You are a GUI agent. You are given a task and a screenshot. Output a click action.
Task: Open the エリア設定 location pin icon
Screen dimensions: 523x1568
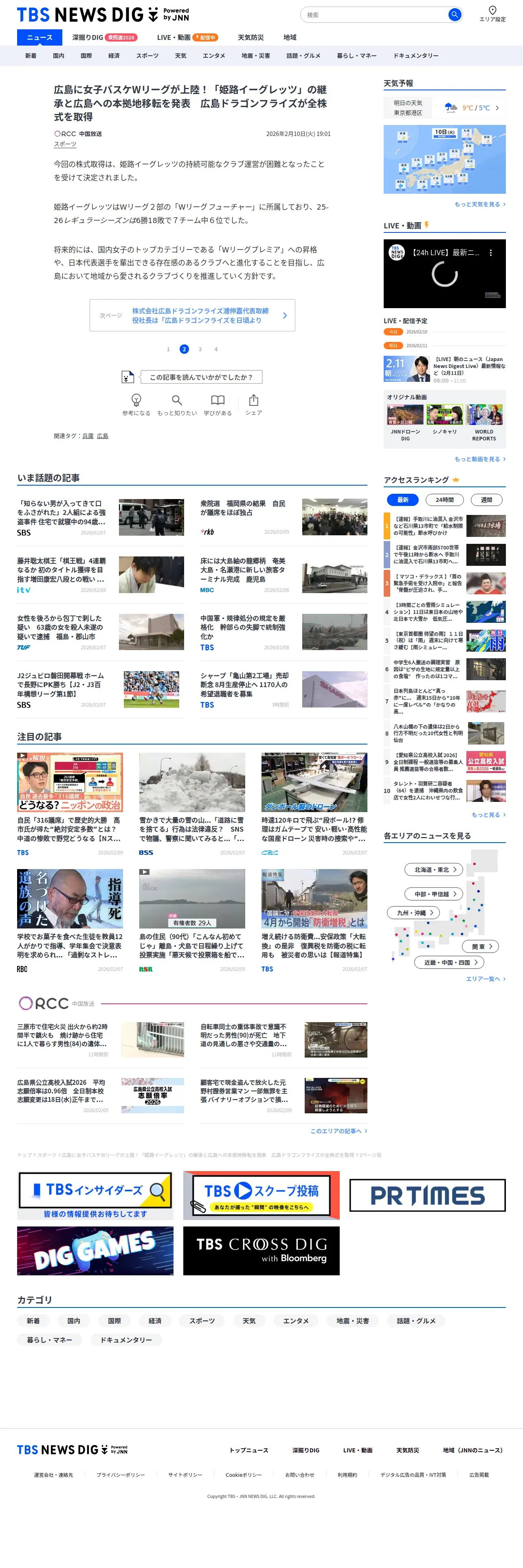(x=492, y=10)
